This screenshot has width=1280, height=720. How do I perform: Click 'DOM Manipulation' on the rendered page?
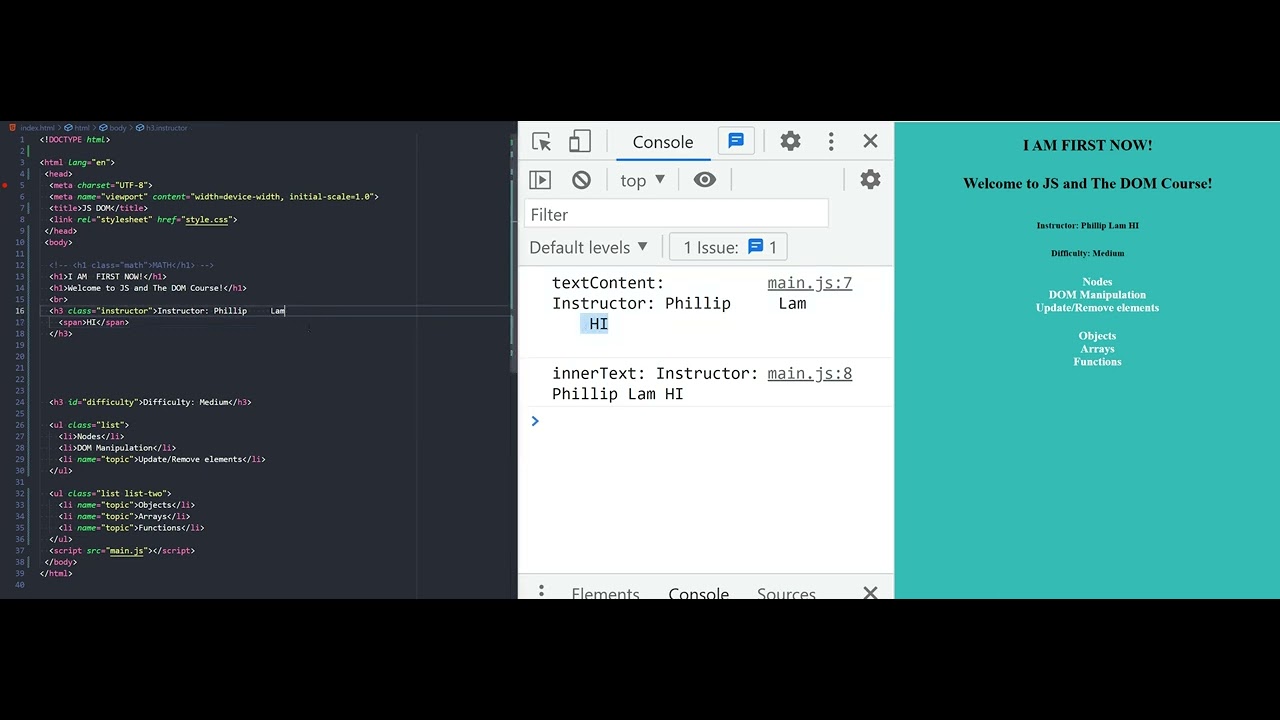[x=1097, y=295]
